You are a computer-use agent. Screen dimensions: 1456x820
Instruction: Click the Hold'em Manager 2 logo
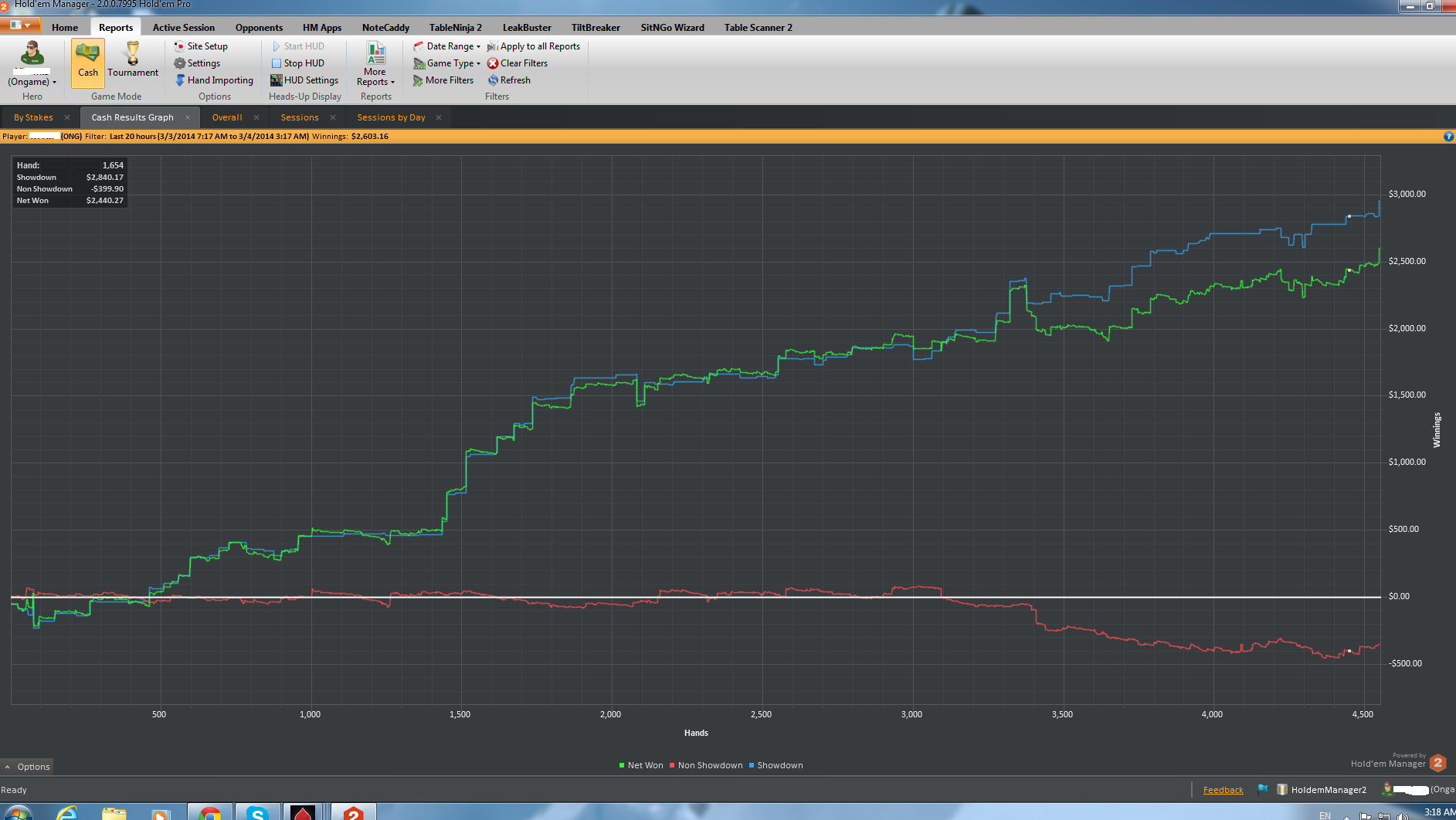coord(1437,763)
